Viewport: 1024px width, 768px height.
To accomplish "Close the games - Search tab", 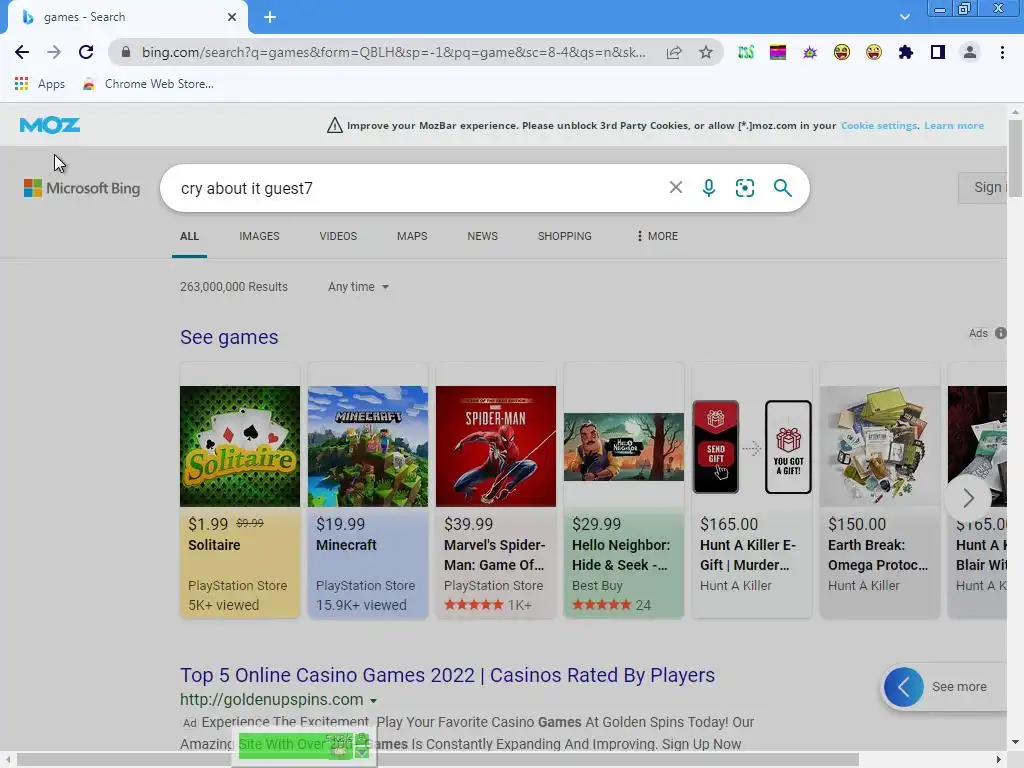I will coord(232,17).
